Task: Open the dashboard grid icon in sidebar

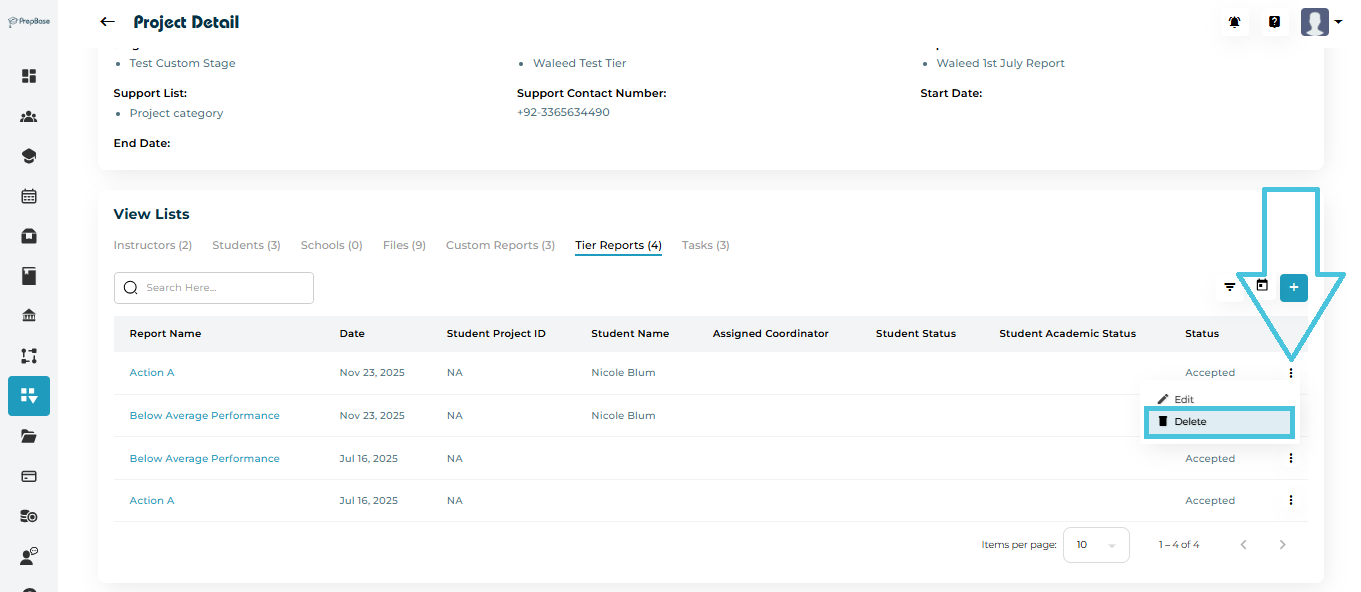Action: (x=29, y=76)
